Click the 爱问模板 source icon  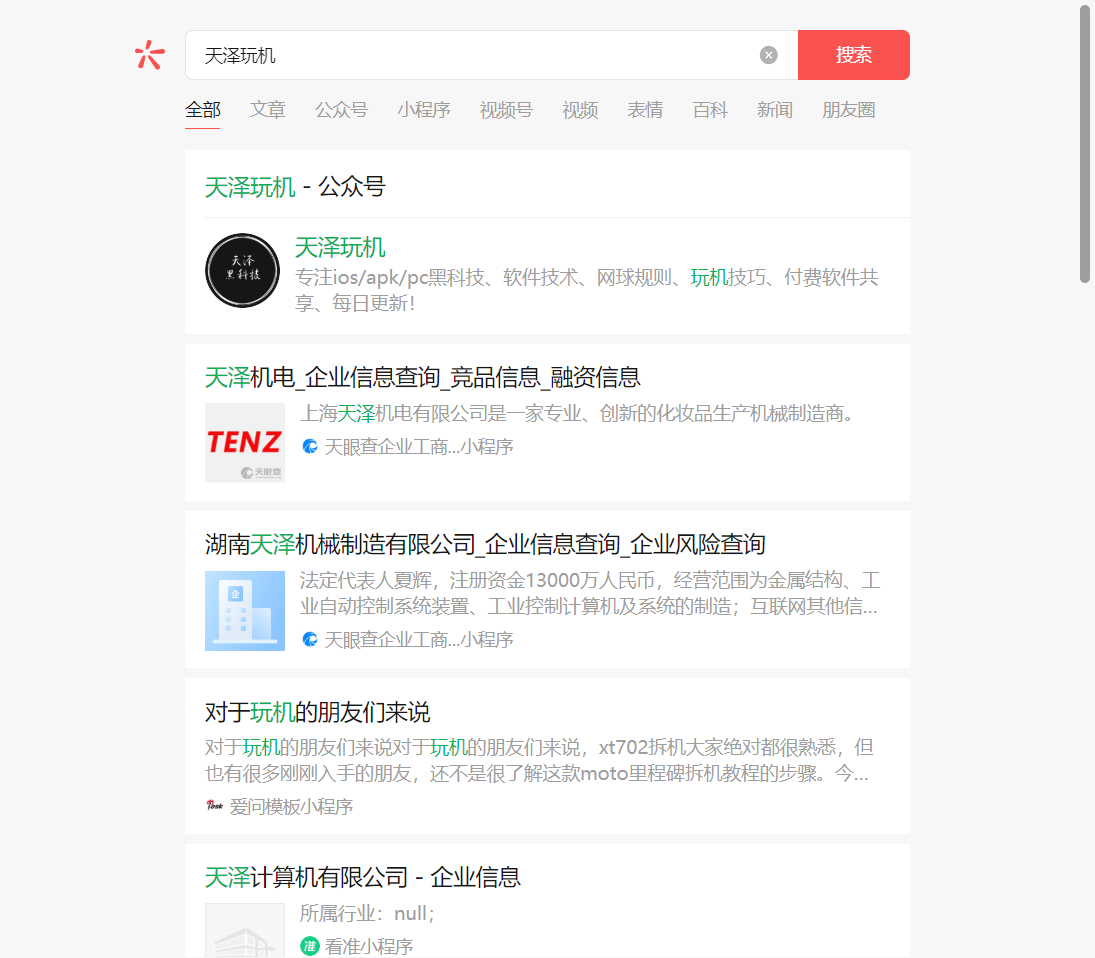pos(214,806)
